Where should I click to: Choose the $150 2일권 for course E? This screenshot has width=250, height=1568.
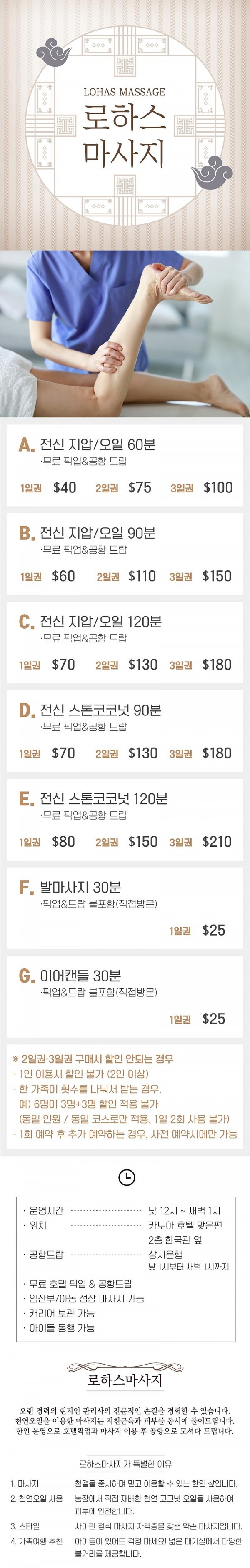(x=143, y=841)
